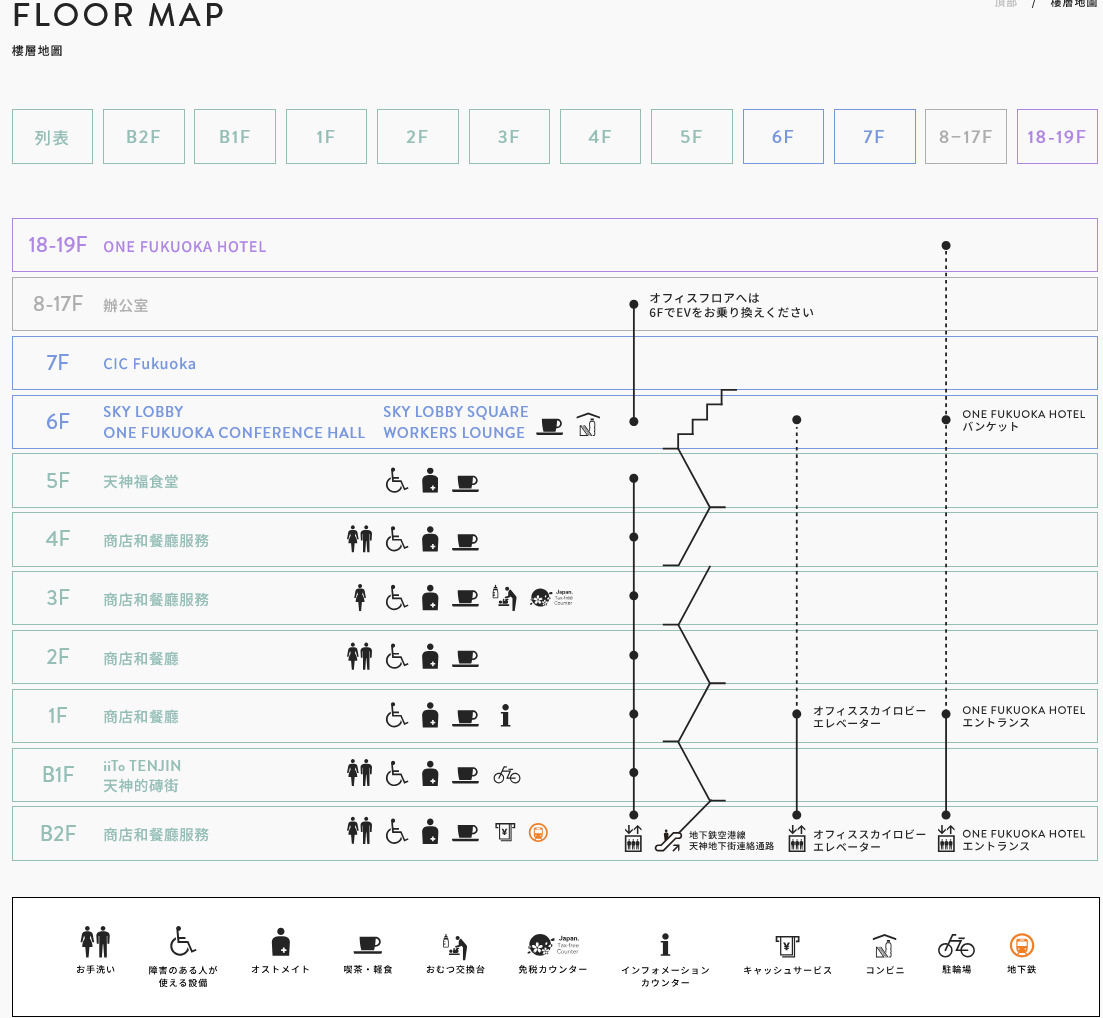This screenshot has height=1018, width=1103.
Task: Open the CIC Fukuoka floor row
Action: pos(149,363)
